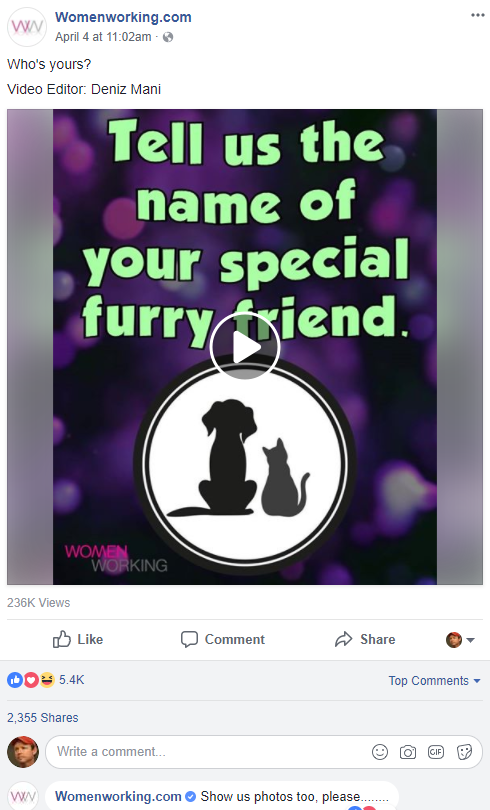The width and height of the screenshot is (490, 810).
Task: Open the sticker picker icon
Action: (x=464, y=752)
